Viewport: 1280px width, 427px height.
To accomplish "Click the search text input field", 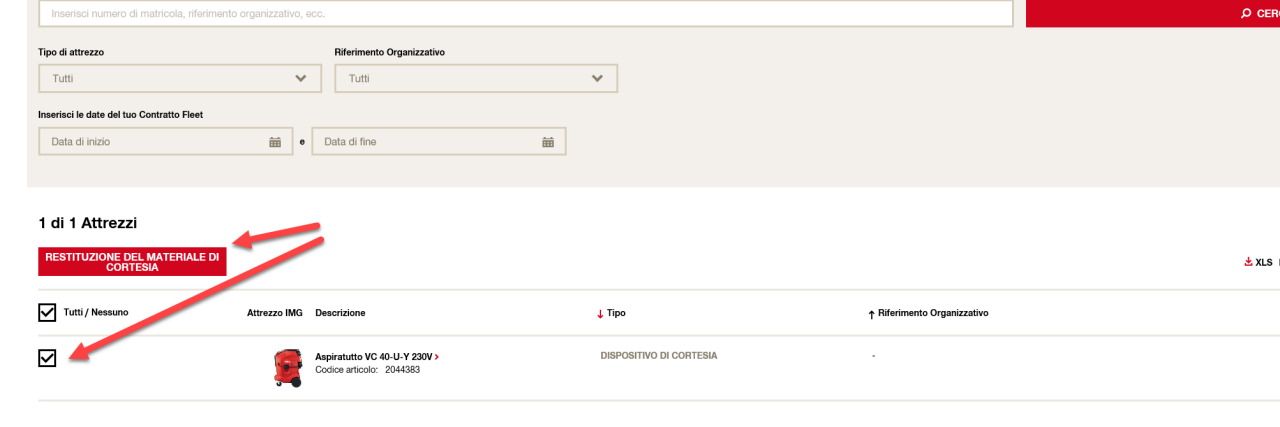I will point(526,14).
